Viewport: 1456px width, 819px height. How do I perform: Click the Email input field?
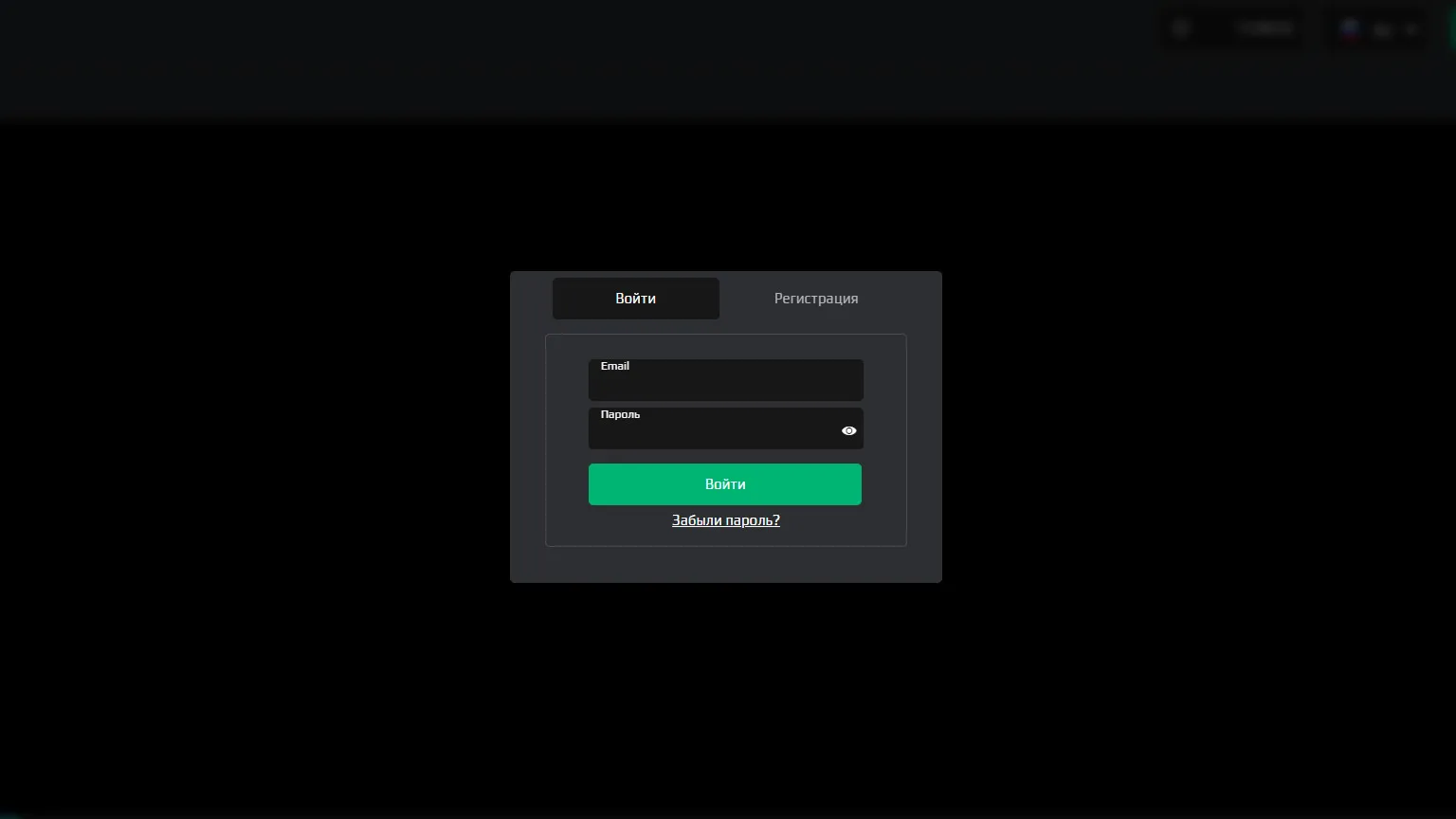pyautogui.click(x=725, y=380)
